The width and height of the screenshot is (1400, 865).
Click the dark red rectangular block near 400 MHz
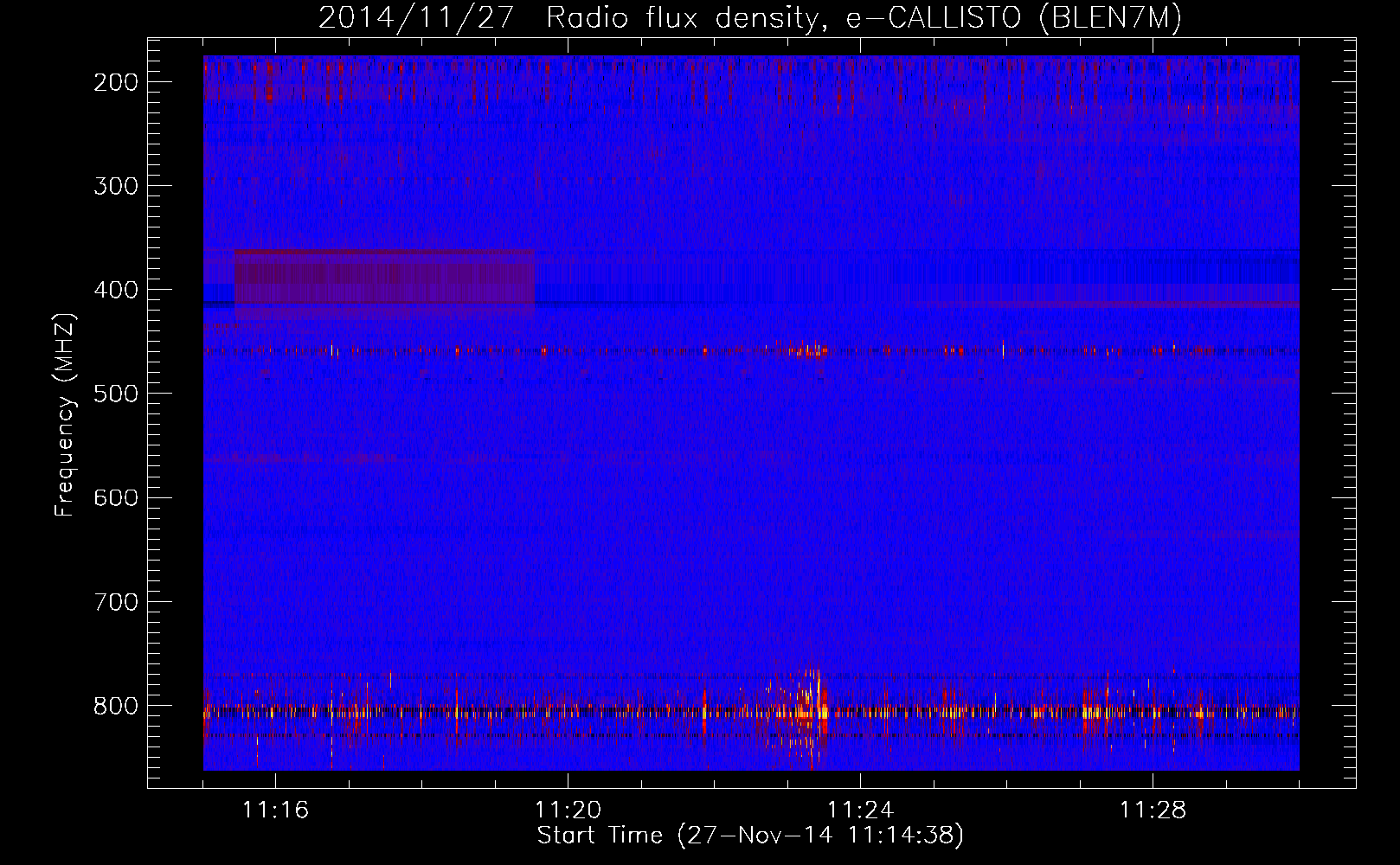click(x=384, y=284)
